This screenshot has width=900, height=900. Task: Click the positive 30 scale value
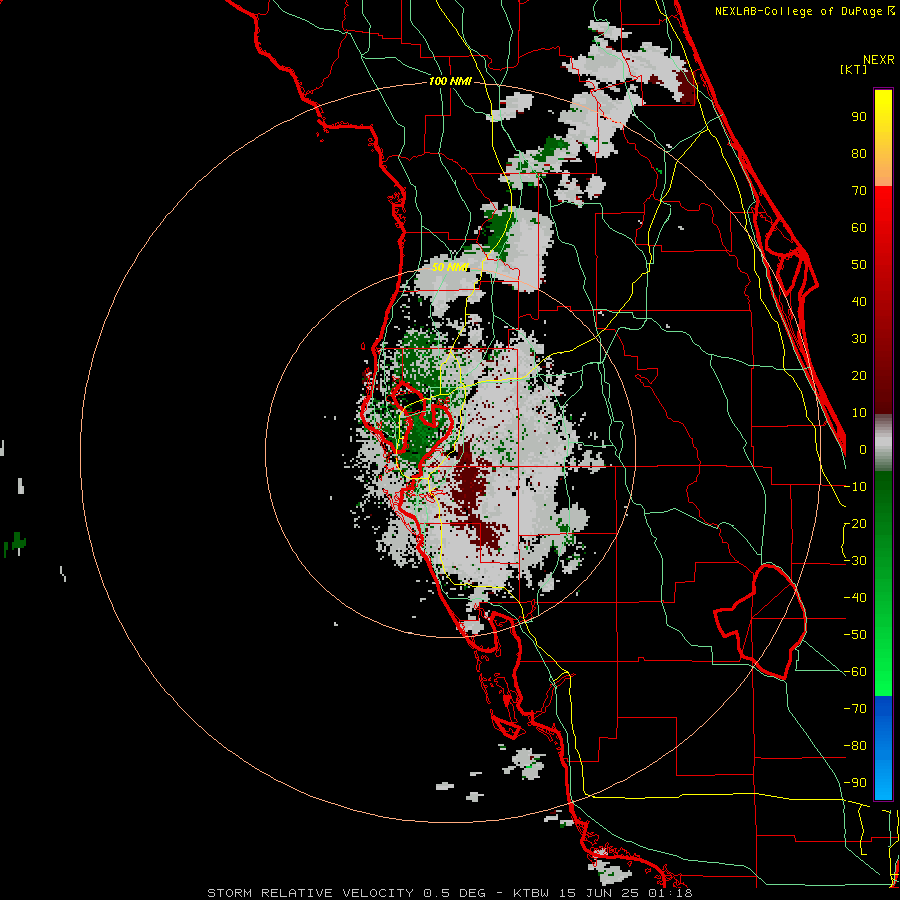859,339
